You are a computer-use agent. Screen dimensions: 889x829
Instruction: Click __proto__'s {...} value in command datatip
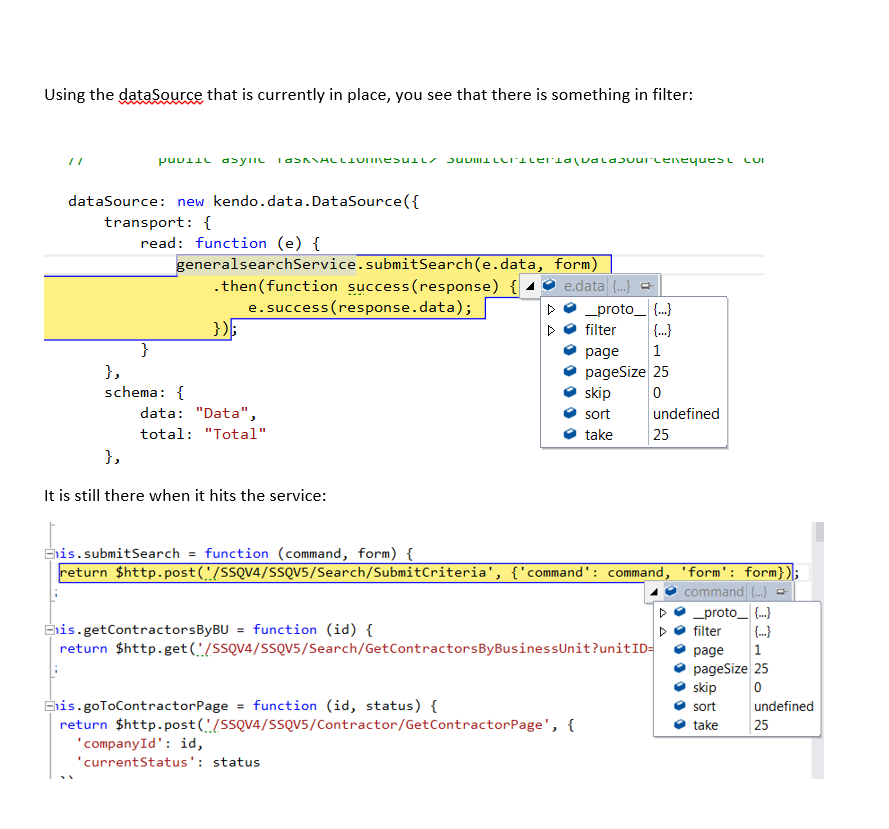[x=763, y=612]
